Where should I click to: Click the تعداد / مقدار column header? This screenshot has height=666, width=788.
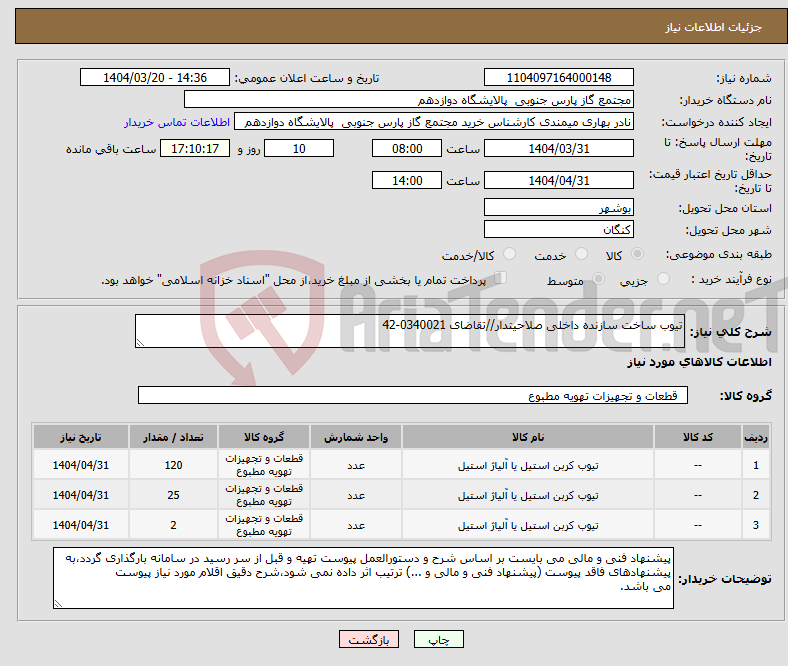(x=173, y=437)
